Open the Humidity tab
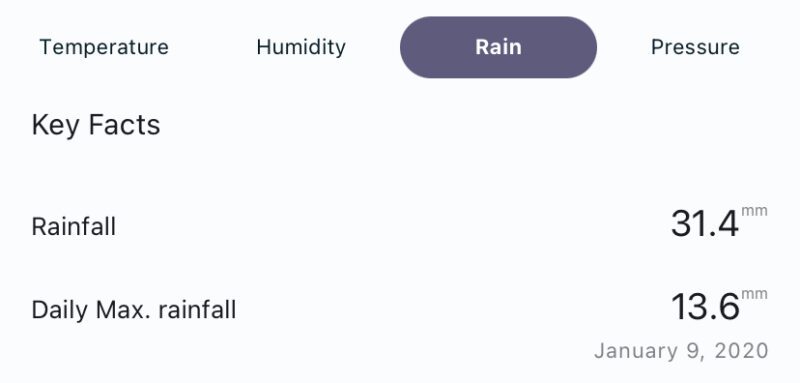 click(x=301, y=47)
